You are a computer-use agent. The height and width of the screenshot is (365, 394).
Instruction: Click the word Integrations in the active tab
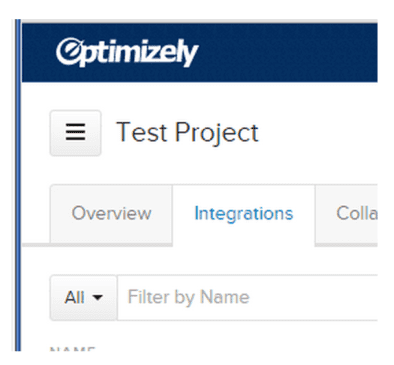click(x=244, y=214)
